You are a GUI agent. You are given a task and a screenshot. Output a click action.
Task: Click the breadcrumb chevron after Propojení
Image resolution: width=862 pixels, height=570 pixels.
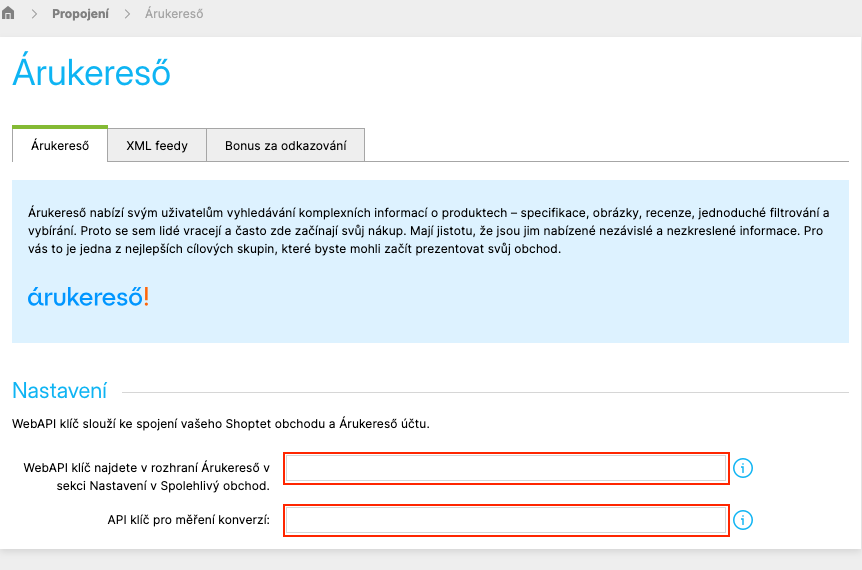(127, 14)
